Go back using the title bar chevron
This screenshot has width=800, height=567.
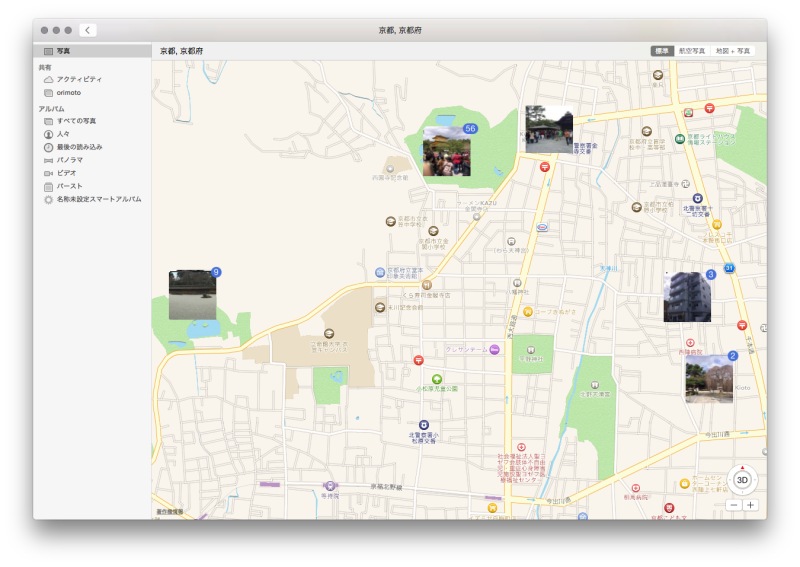[88, 30]
